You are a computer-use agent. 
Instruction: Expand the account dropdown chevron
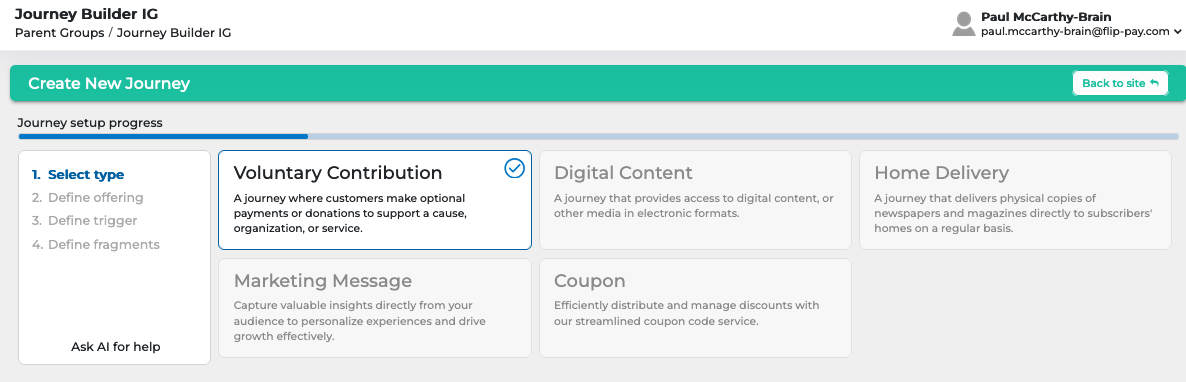point(1178,33)
